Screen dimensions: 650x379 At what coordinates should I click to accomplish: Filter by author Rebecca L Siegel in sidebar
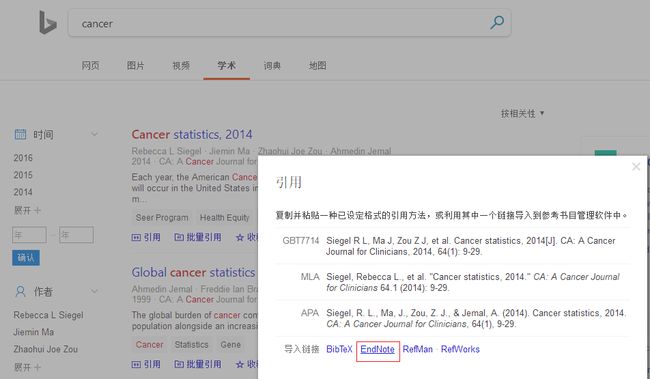click(x=48, y=315)
